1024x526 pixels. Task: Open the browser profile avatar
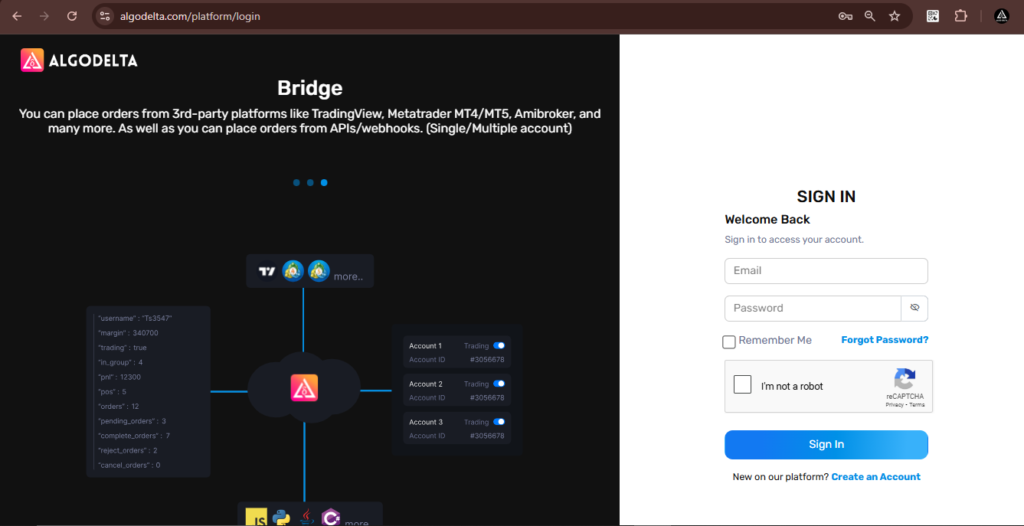(1001, 16)
